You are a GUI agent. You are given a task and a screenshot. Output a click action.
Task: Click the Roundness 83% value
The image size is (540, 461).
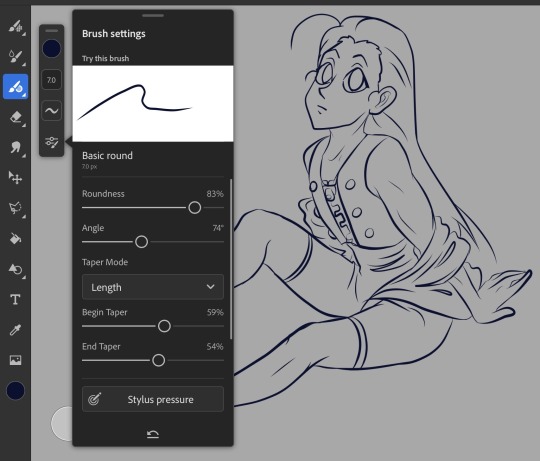click(x=215, y=193)
